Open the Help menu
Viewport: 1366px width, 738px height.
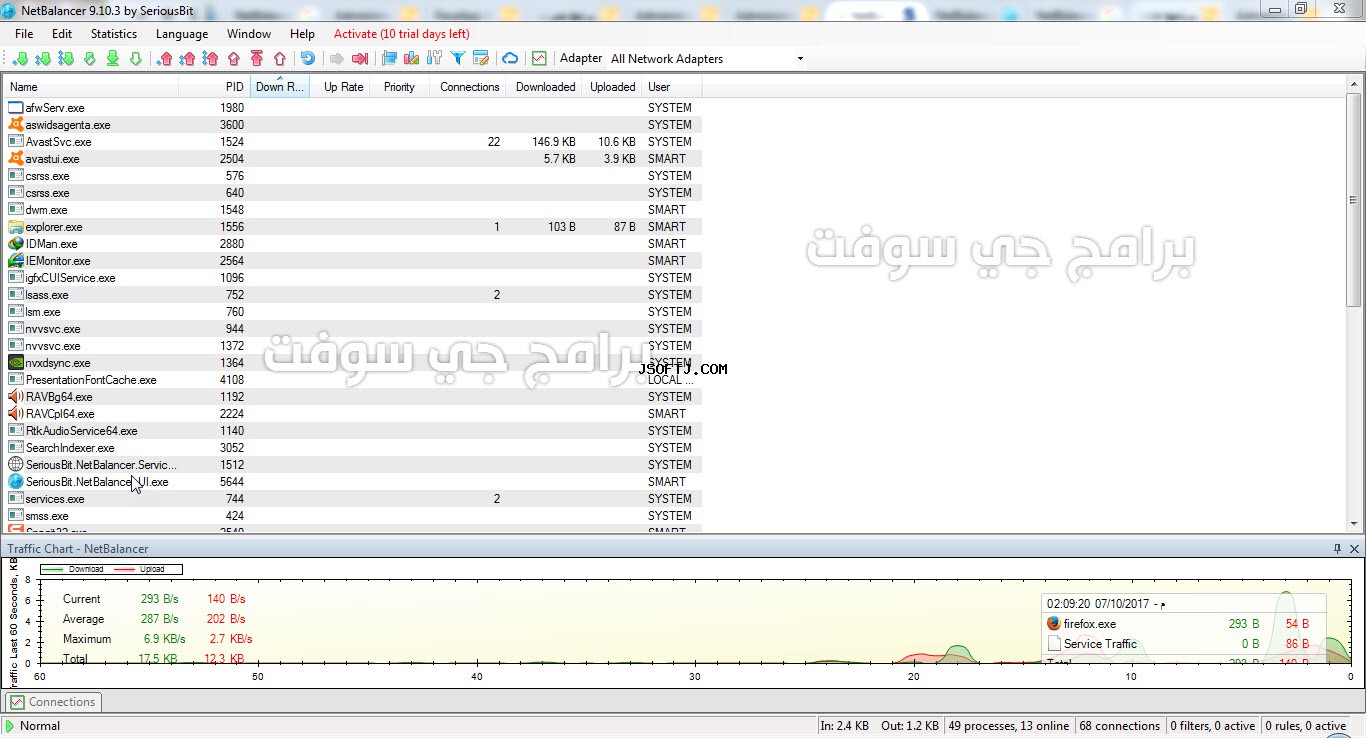[x=302, y=34]
